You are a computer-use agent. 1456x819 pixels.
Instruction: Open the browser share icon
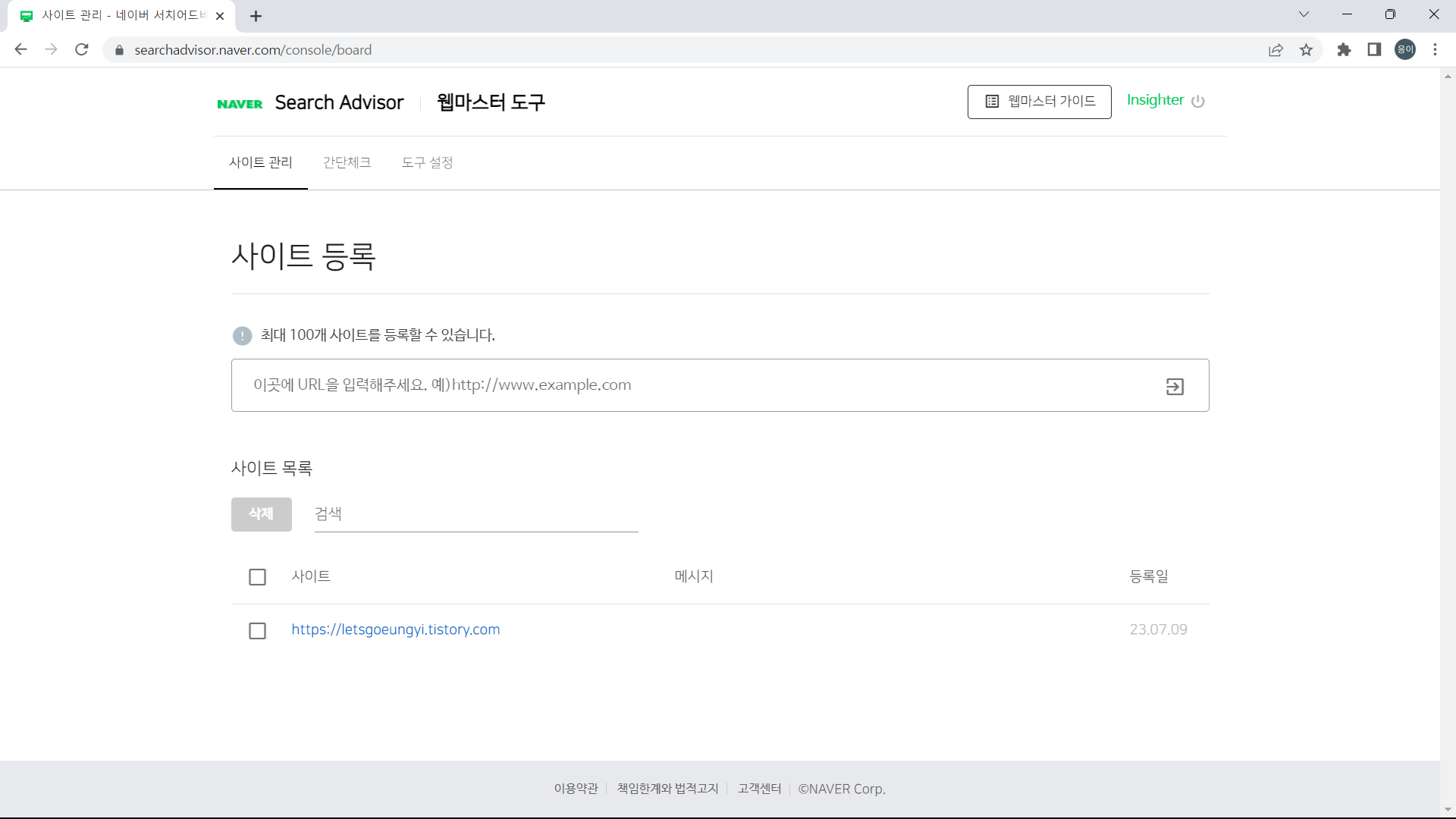(1276, 49)
